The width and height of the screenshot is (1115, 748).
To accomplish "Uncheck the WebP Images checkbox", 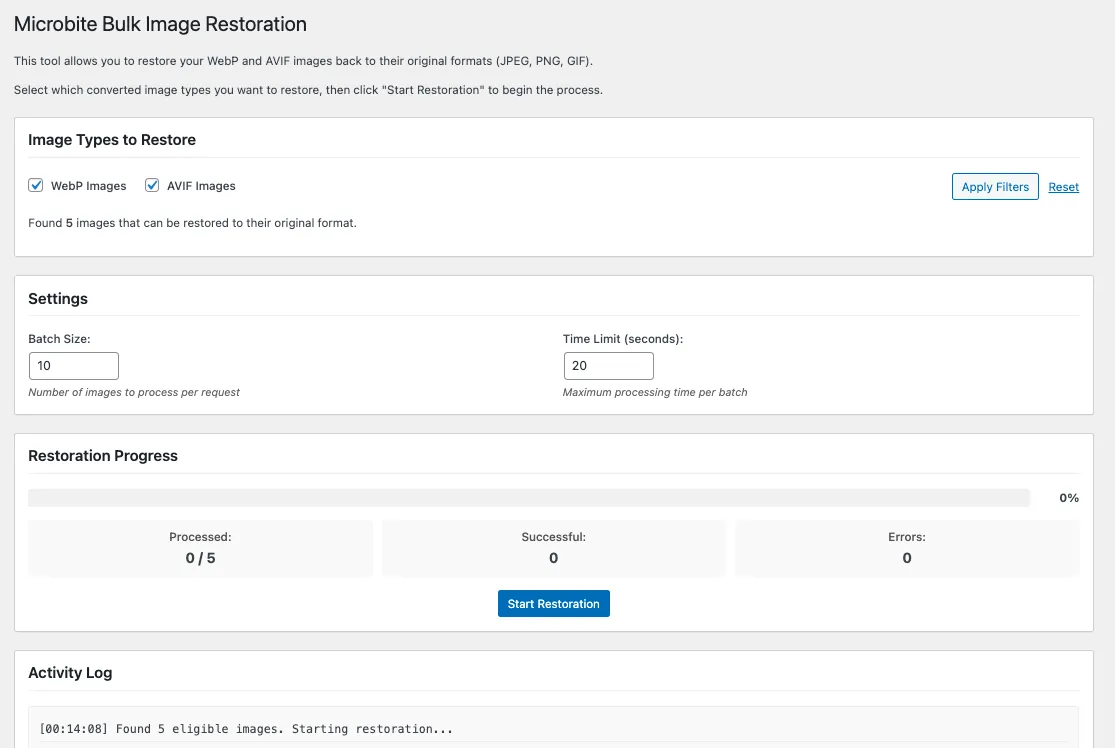I will [x=36, y=186].
